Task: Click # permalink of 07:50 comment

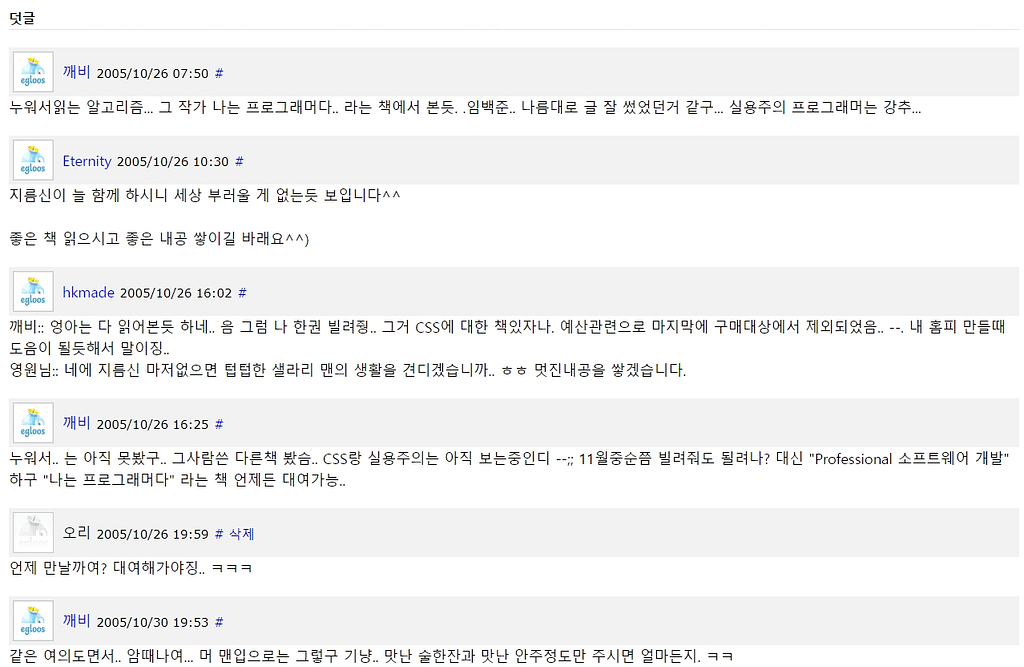Action: 219,73
